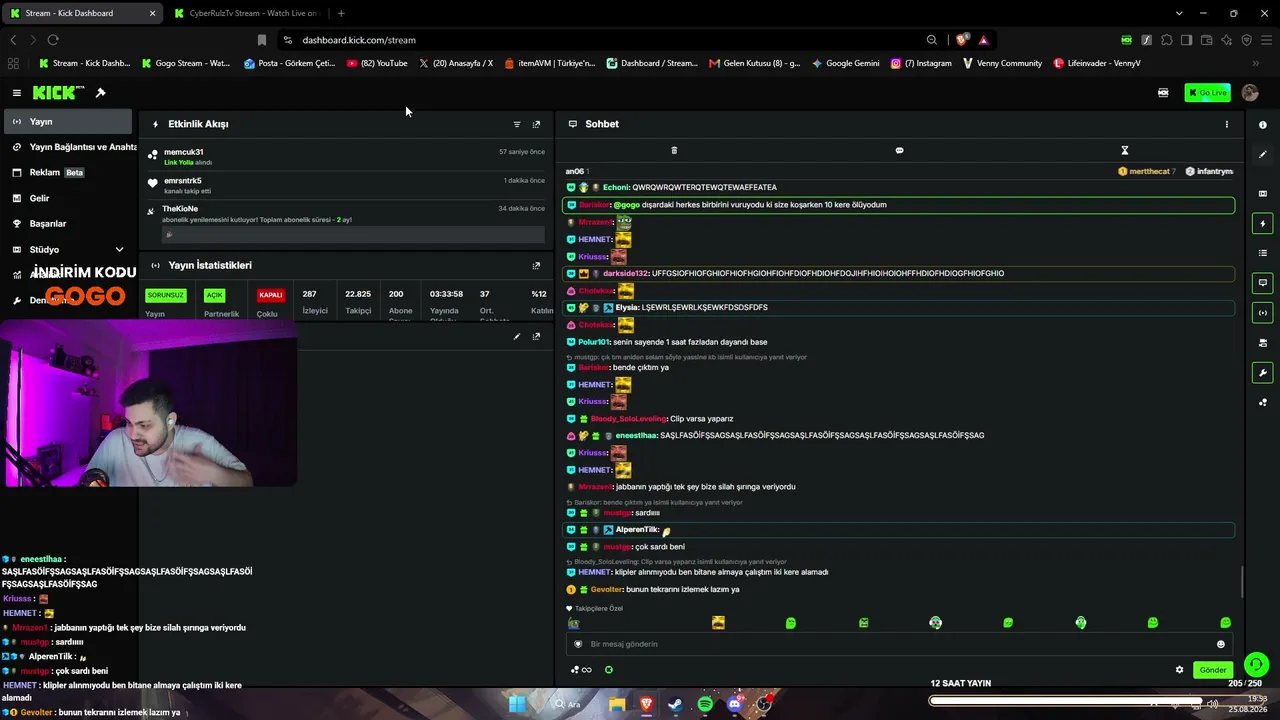Toggle the stream stats icon in right sidebar

click(x=1263, y=313)
